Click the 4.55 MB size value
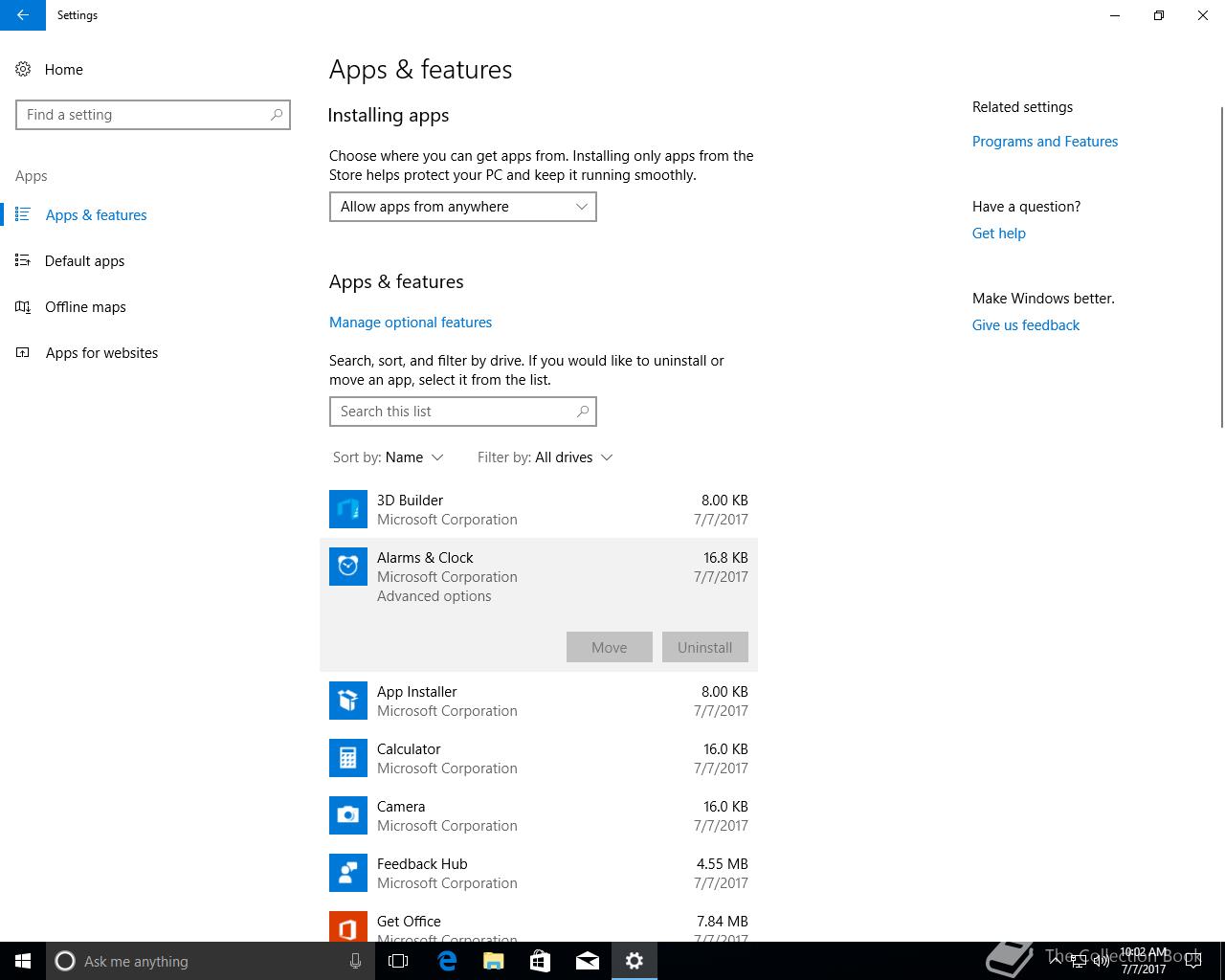Viewport: 1225px width, 980px height. 723,864
